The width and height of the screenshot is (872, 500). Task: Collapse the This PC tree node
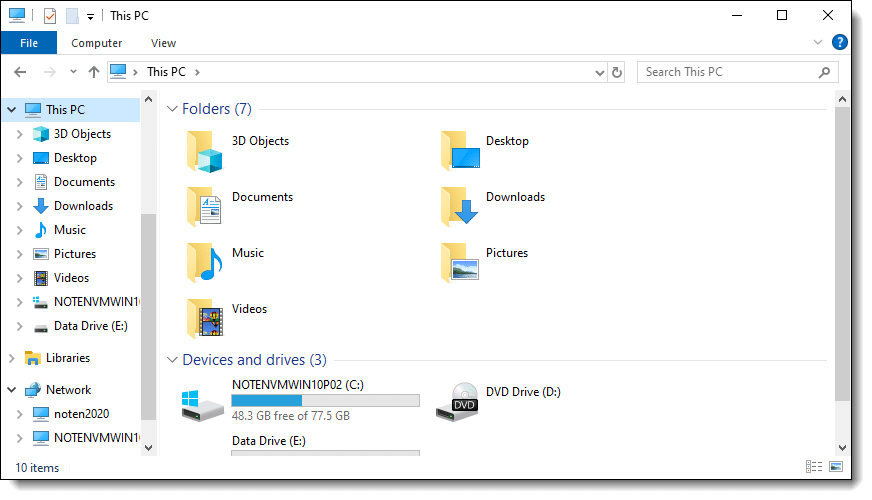pyautogui.click(x=11, y=110)
